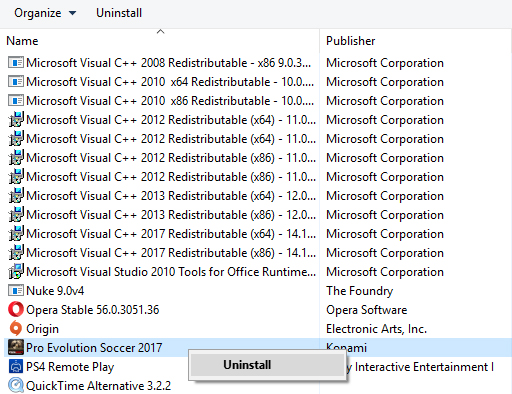Click icon of Visual C++ 2010 x86 Redistributable
This screenshot has width=512, height=394.
[16, 101]
